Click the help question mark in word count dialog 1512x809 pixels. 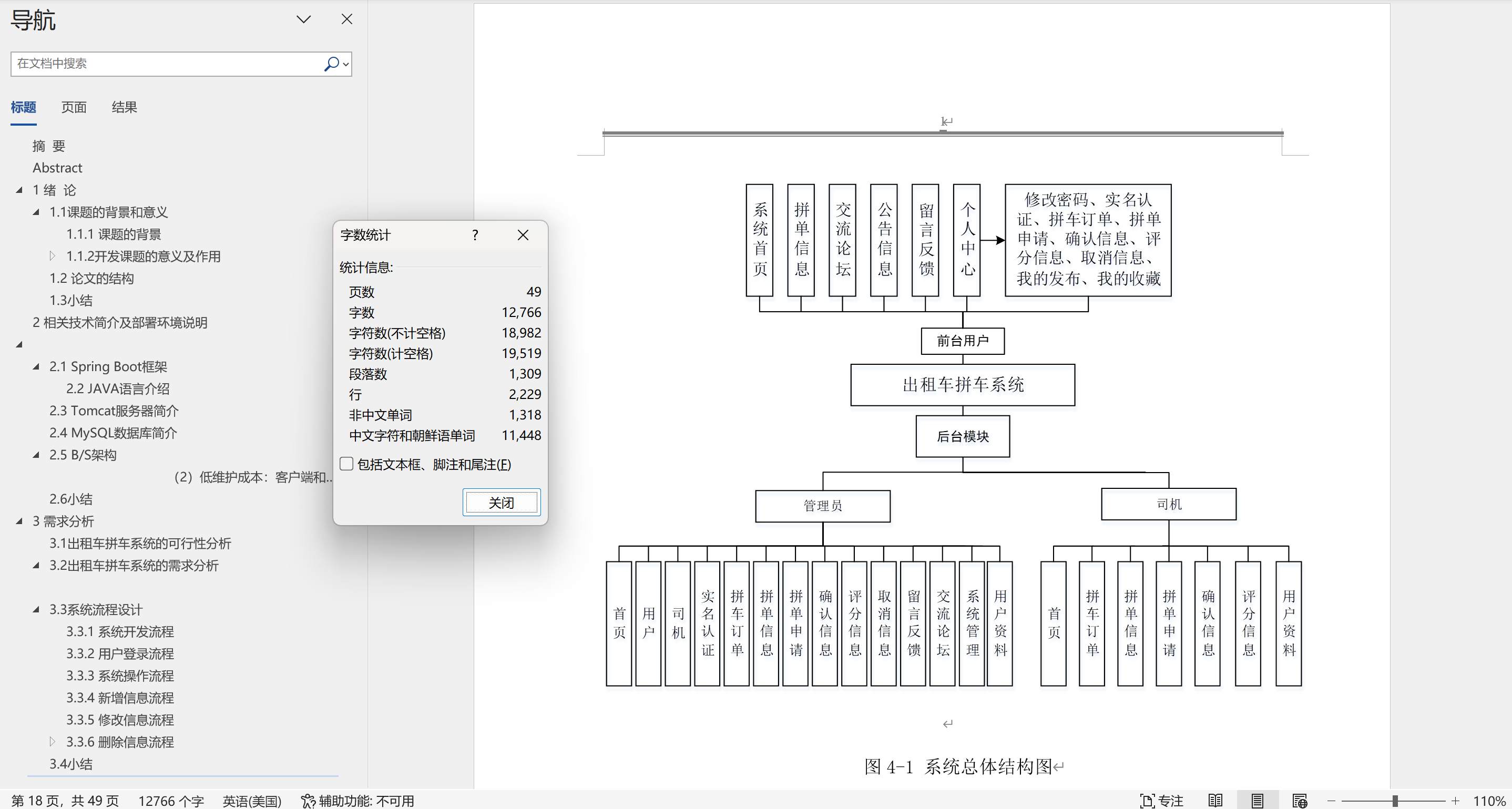coord(475,235)
